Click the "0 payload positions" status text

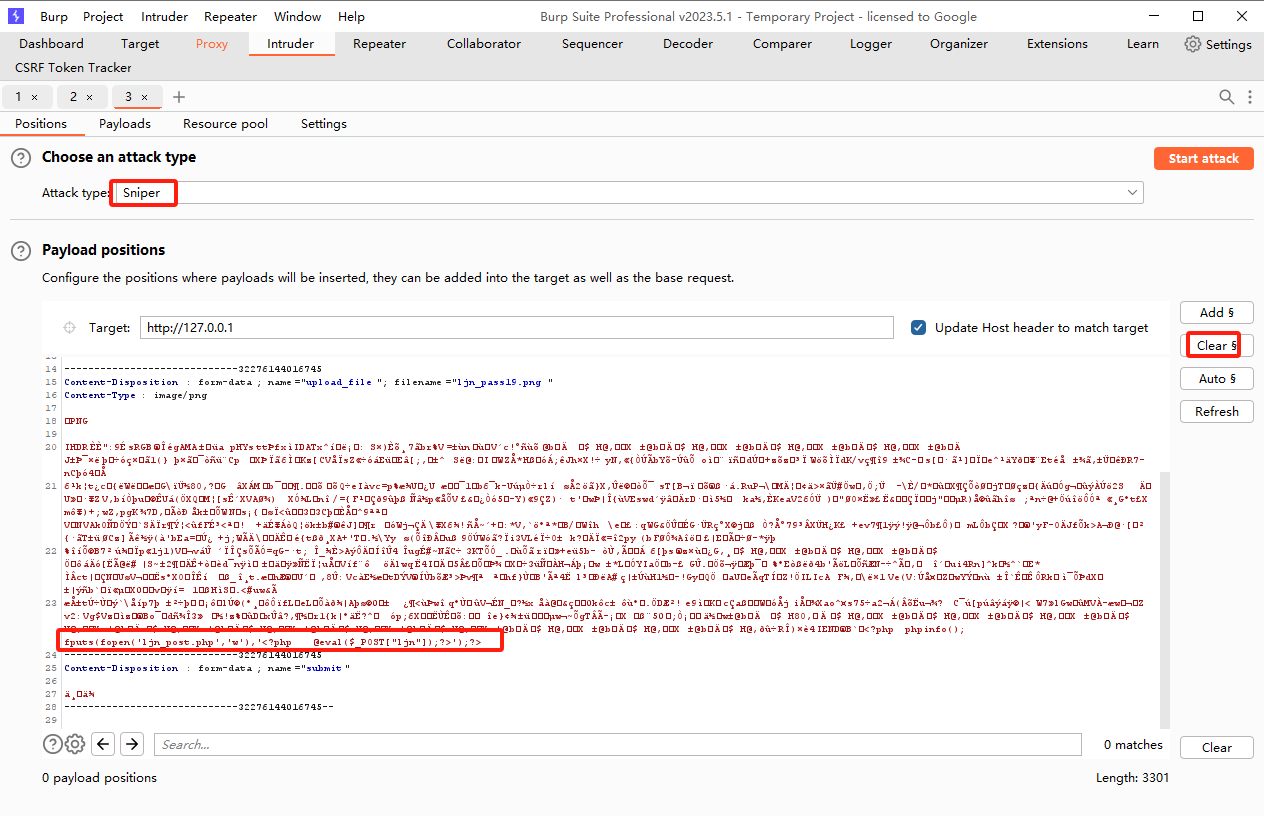(x=99, y=778)
